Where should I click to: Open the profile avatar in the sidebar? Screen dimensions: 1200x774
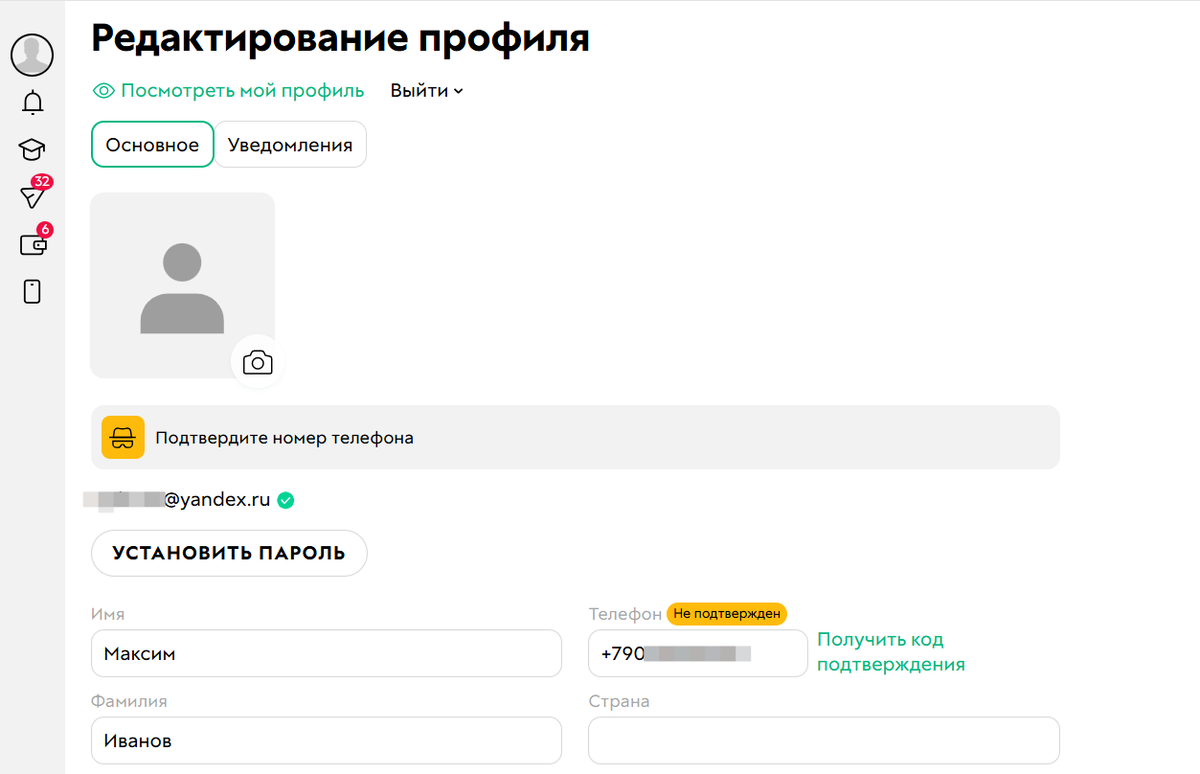click(x=31, y=55)
